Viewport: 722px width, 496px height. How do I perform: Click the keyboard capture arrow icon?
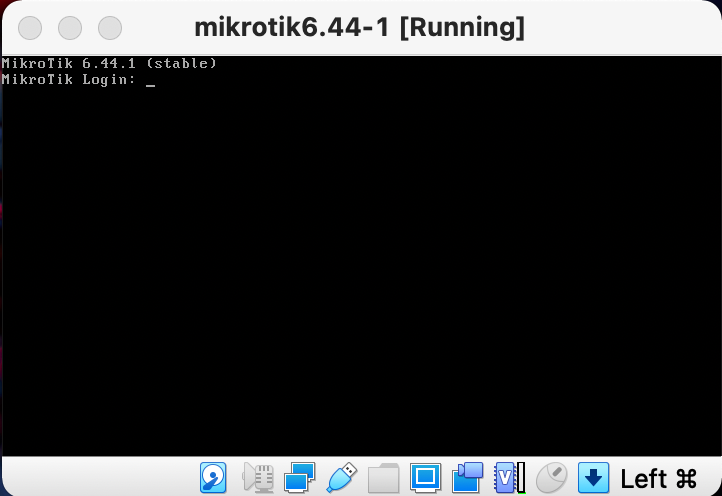594,478
